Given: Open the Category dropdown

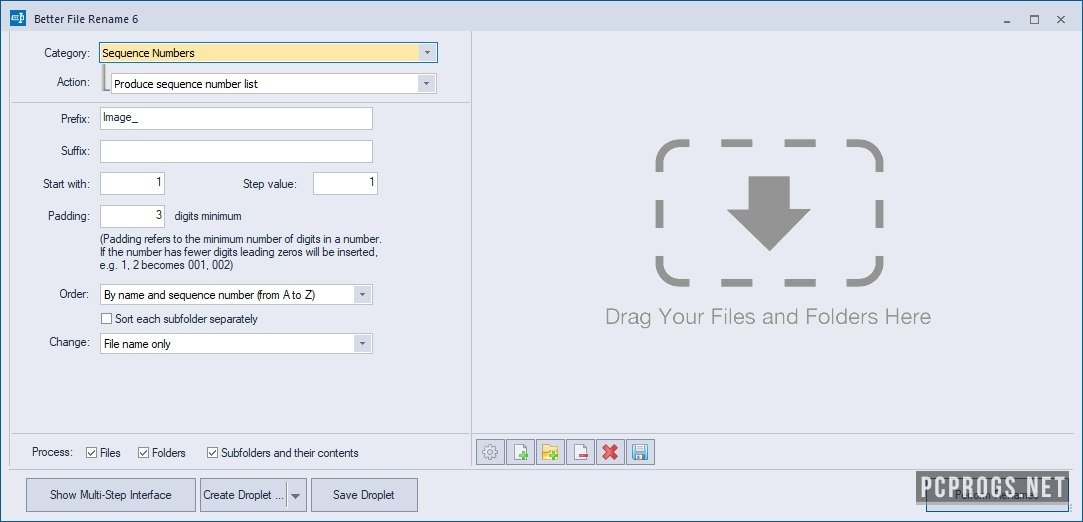Looking at the screenshot, I should click(427, 53).
